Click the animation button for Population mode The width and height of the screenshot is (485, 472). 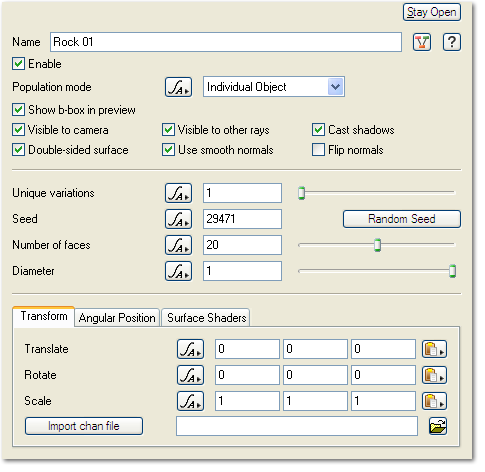pyautogui.click(x=178, y=87)
